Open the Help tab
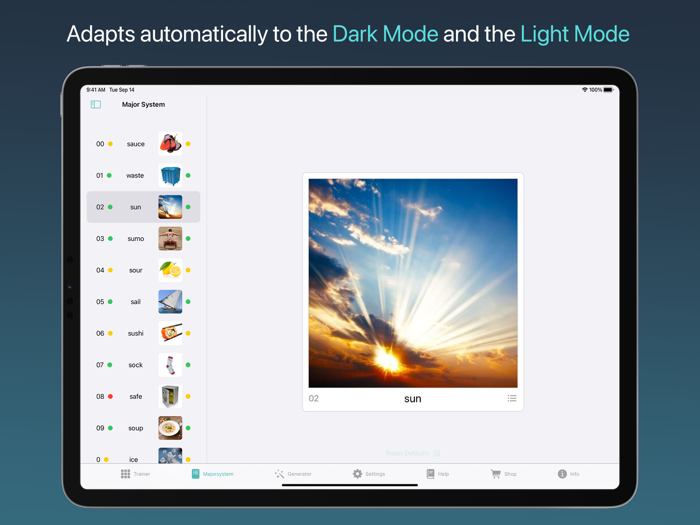This screenshot has height=525, width=700. [438, 474]
